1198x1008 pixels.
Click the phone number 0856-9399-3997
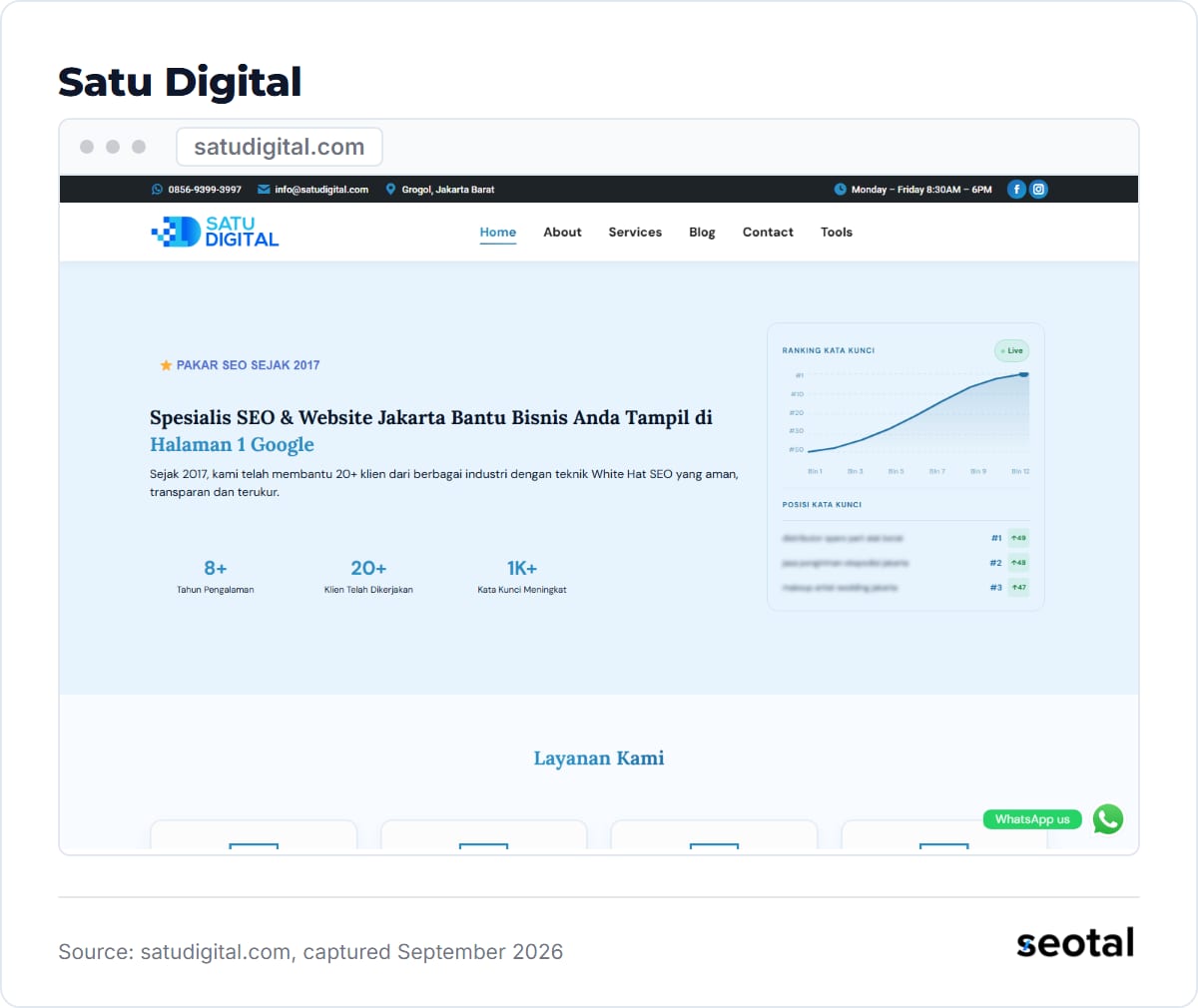(205, 190)
